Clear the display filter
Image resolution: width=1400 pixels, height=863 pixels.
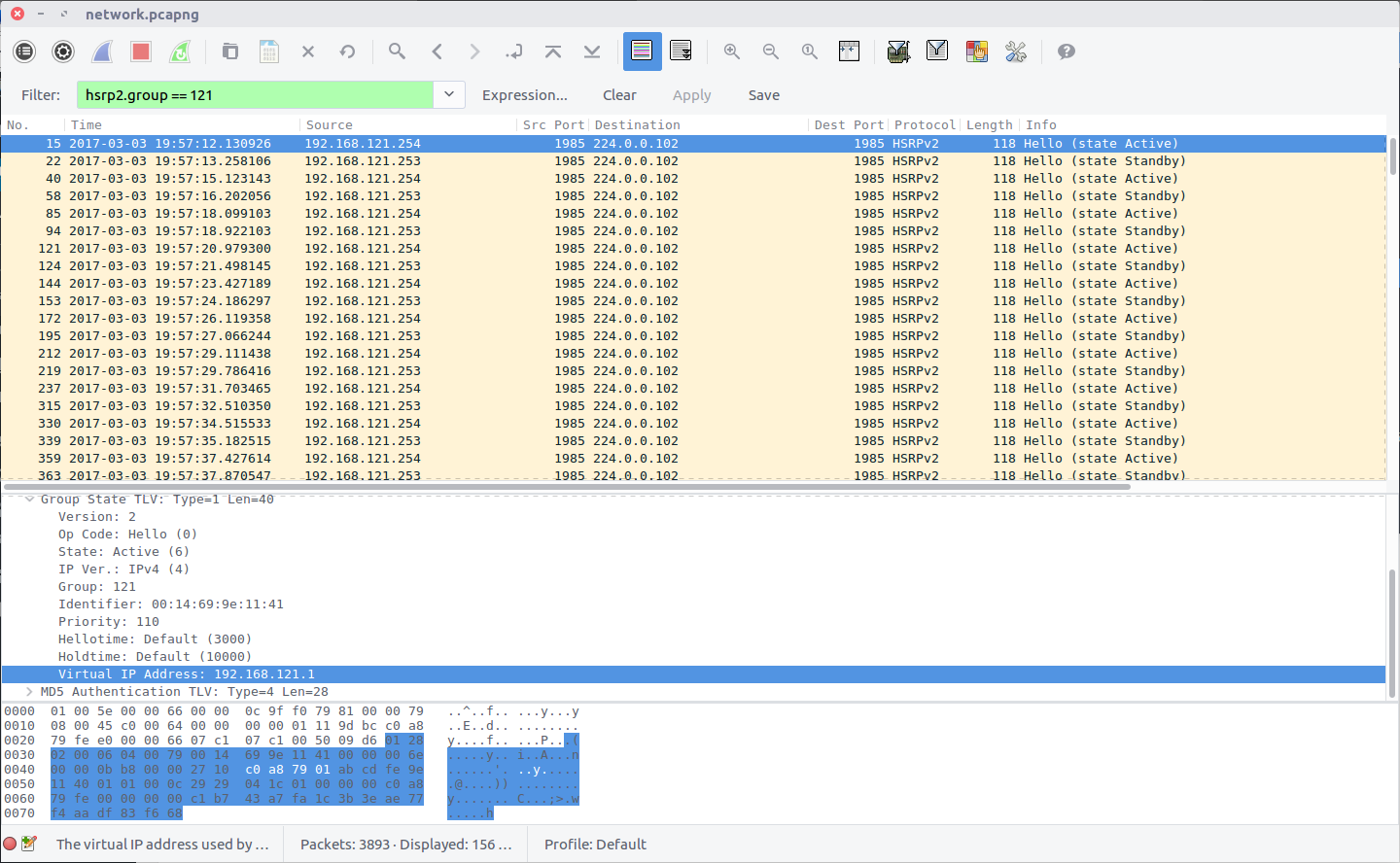click(x=619, y=95)
